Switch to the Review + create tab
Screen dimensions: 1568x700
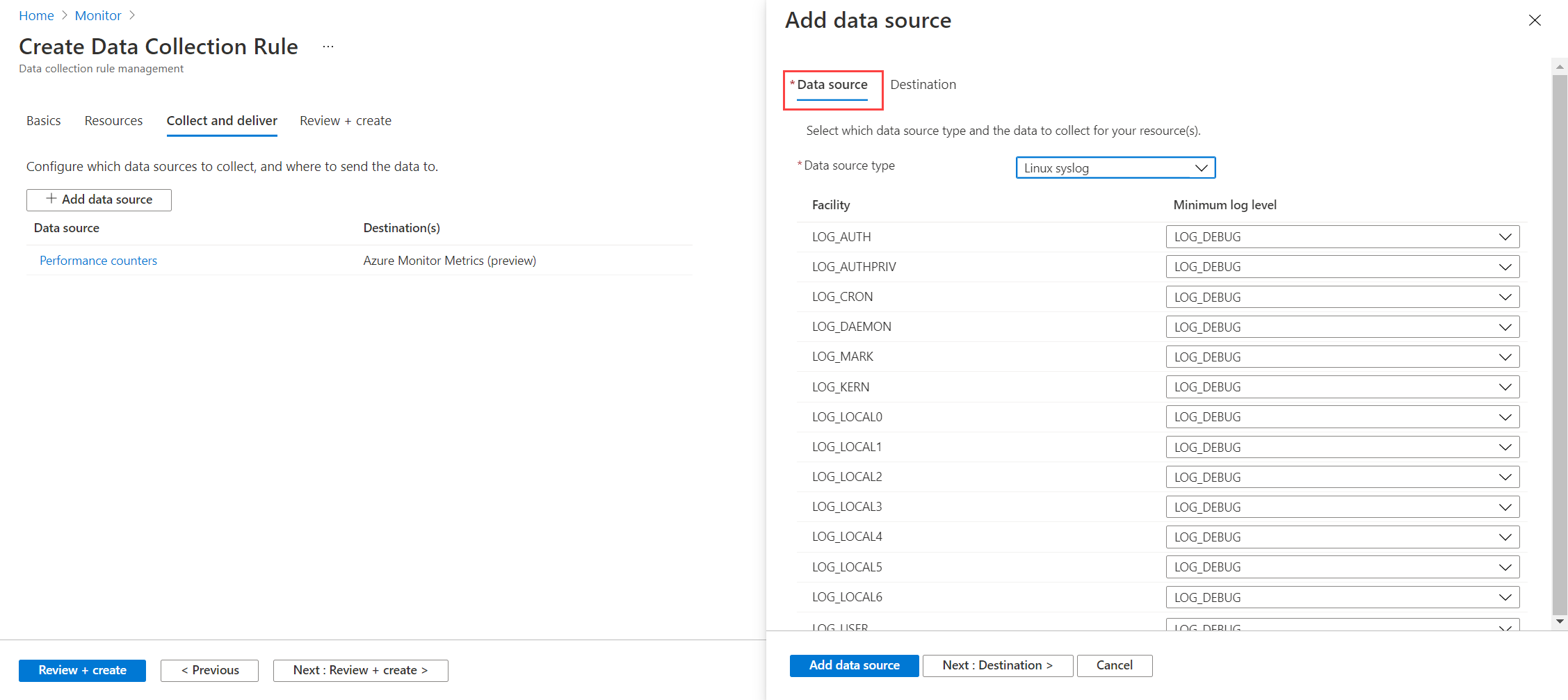[345, 120]
